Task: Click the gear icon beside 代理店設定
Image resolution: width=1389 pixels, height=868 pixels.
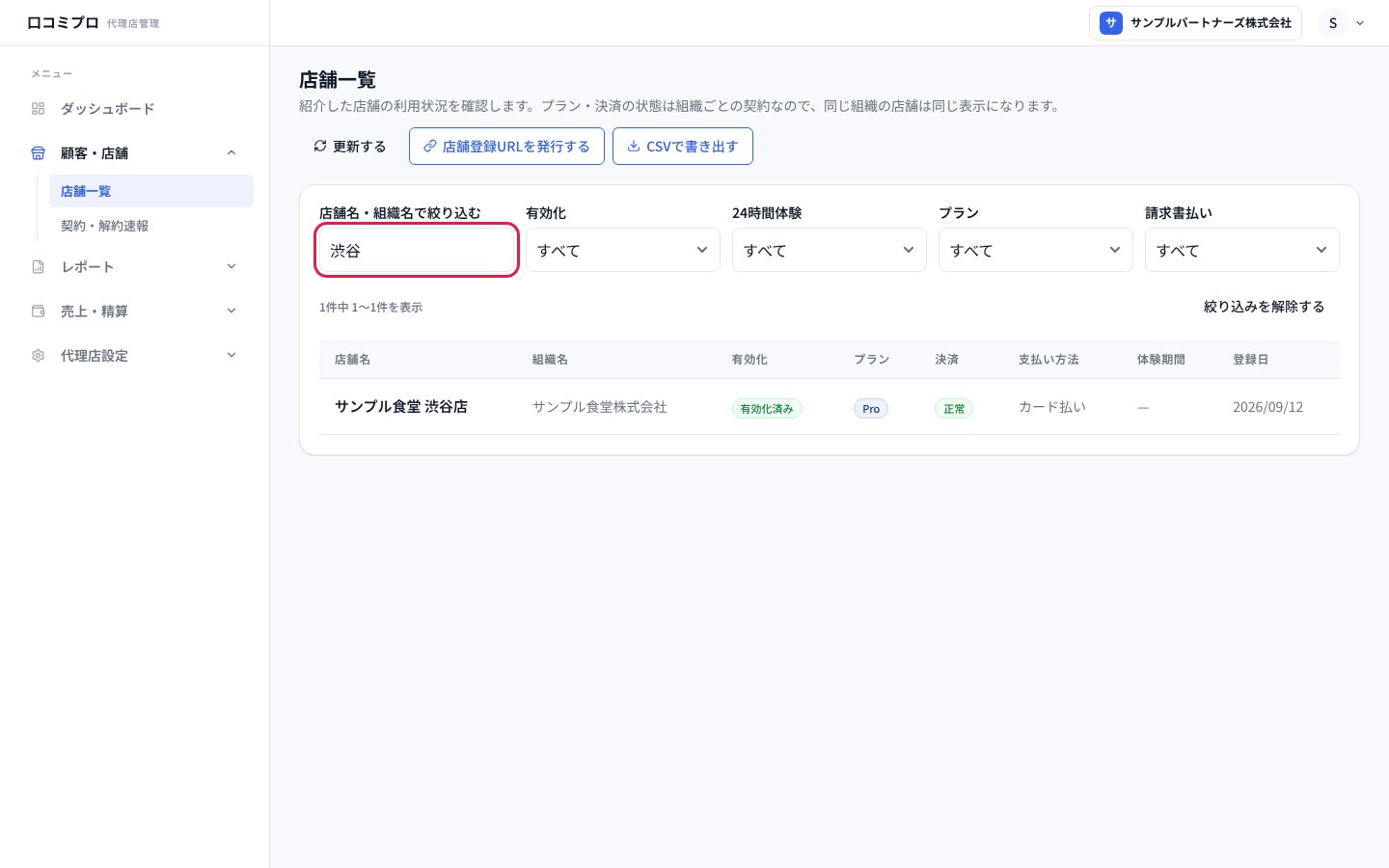Action: click(x=38, y=356)
